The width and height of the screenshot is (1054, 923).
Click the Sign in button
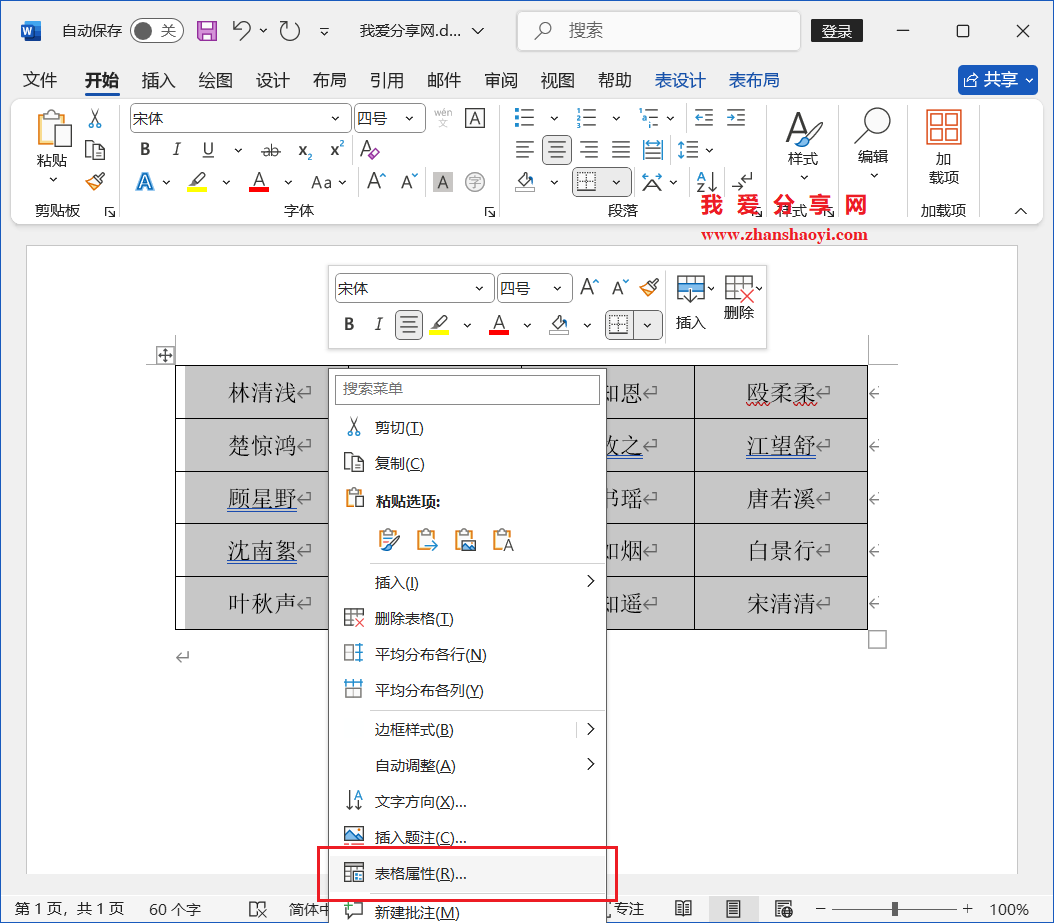click(x=837, y=31)
